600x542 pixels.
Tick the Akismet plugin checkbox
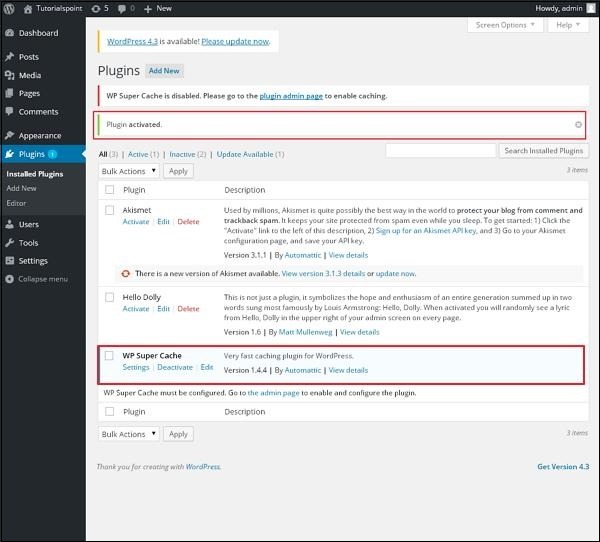click(x=110, y=210)
